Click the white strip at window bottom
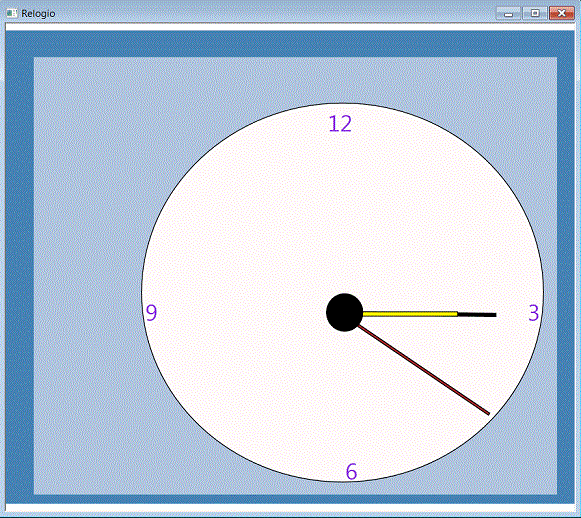The width and height of the screenshot is (581, 518). (x=290, y=508)
